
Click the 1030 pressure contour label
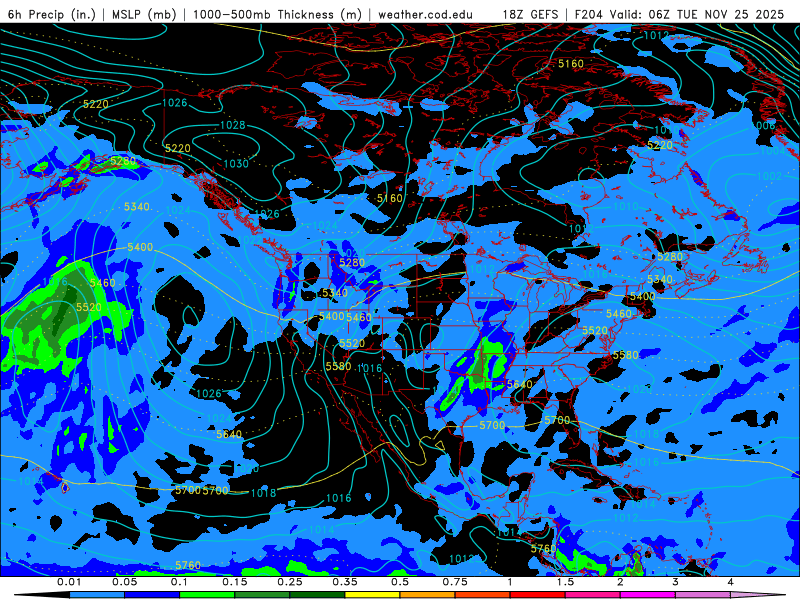coord(236,164)
